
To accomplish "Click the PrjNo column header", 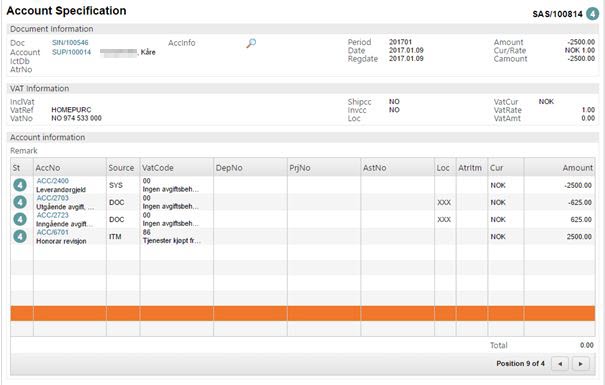I will 324,168.
